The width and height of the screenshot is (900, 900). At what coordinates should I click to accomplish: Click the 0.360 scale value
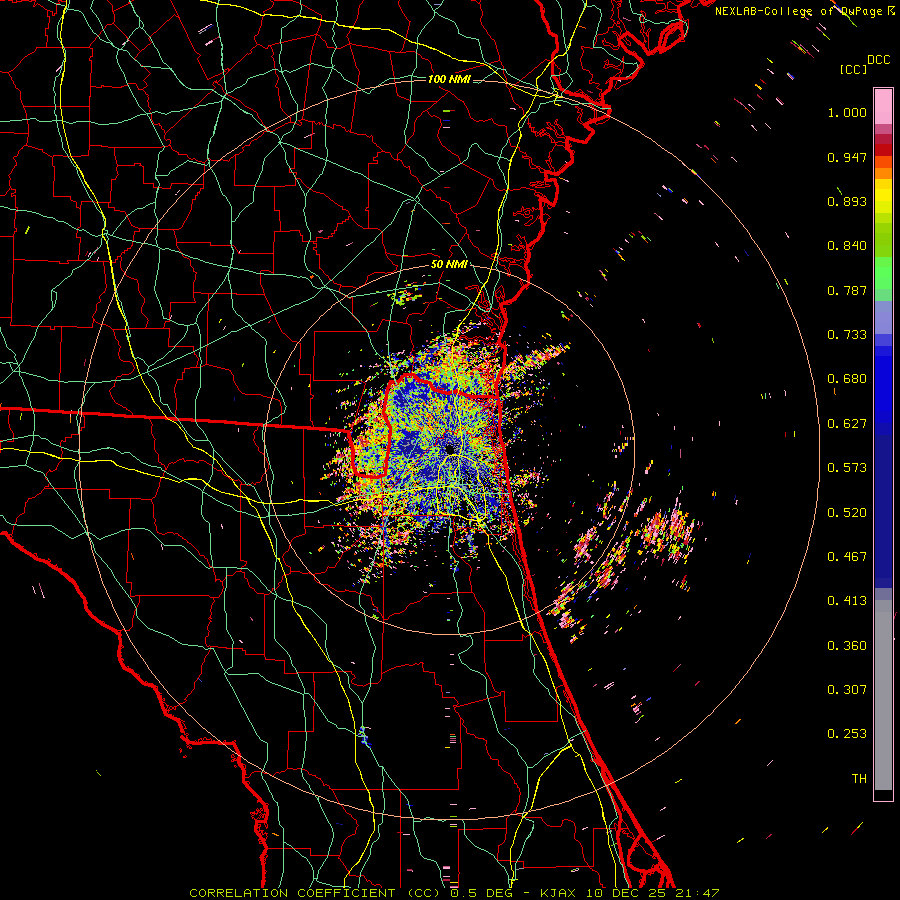[x=847, y=646]
